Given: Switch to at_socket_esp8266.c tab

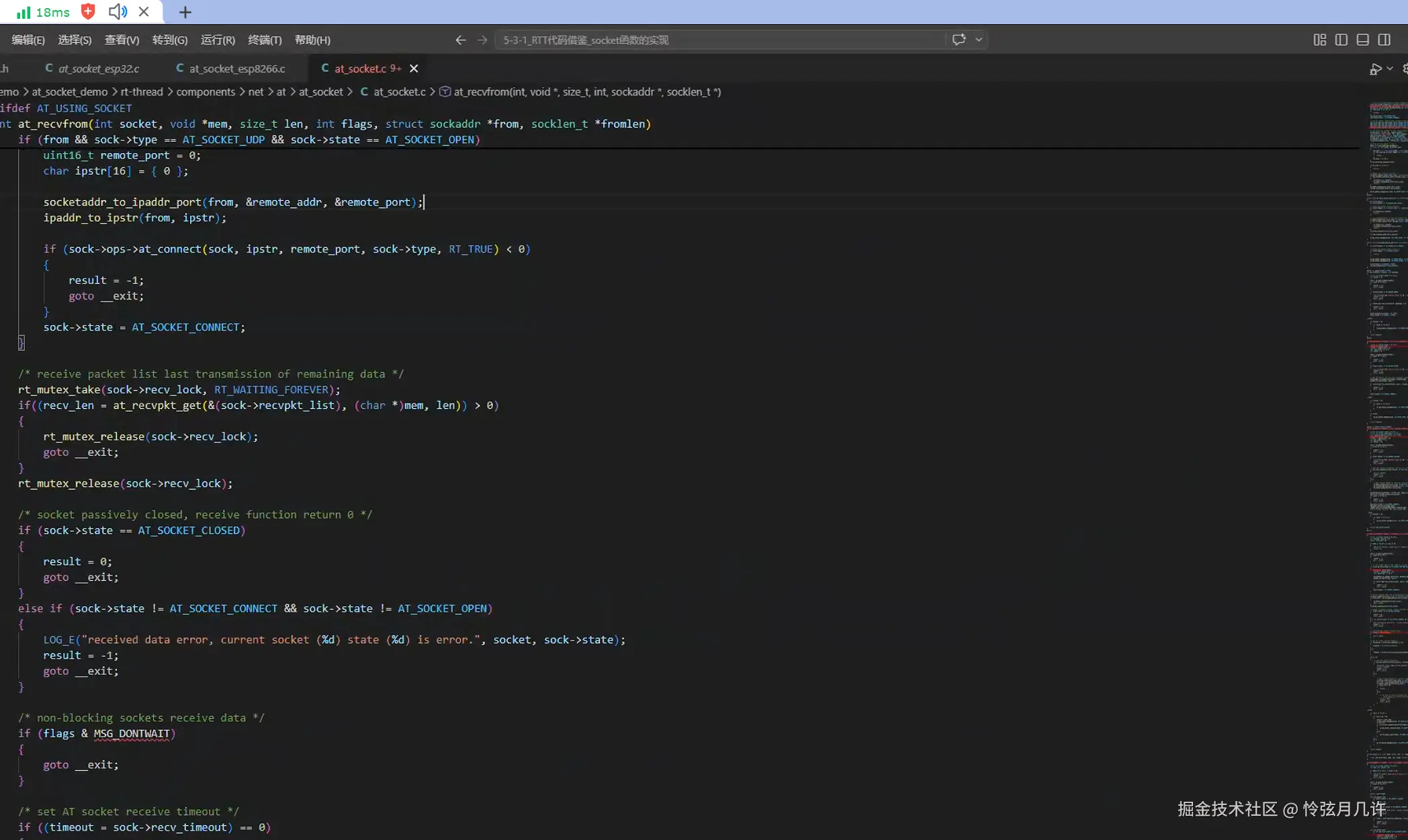Looking at the screenshot, I should [236, 68].
